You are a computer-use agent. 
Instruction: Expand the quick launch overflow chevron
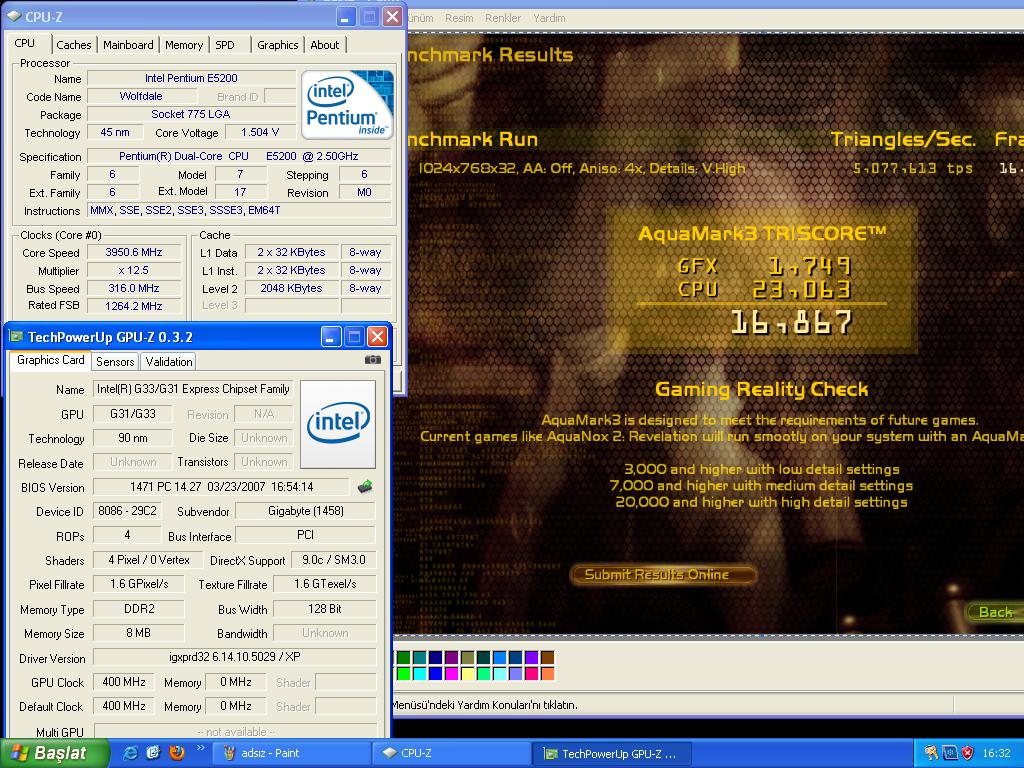(200, 748)
